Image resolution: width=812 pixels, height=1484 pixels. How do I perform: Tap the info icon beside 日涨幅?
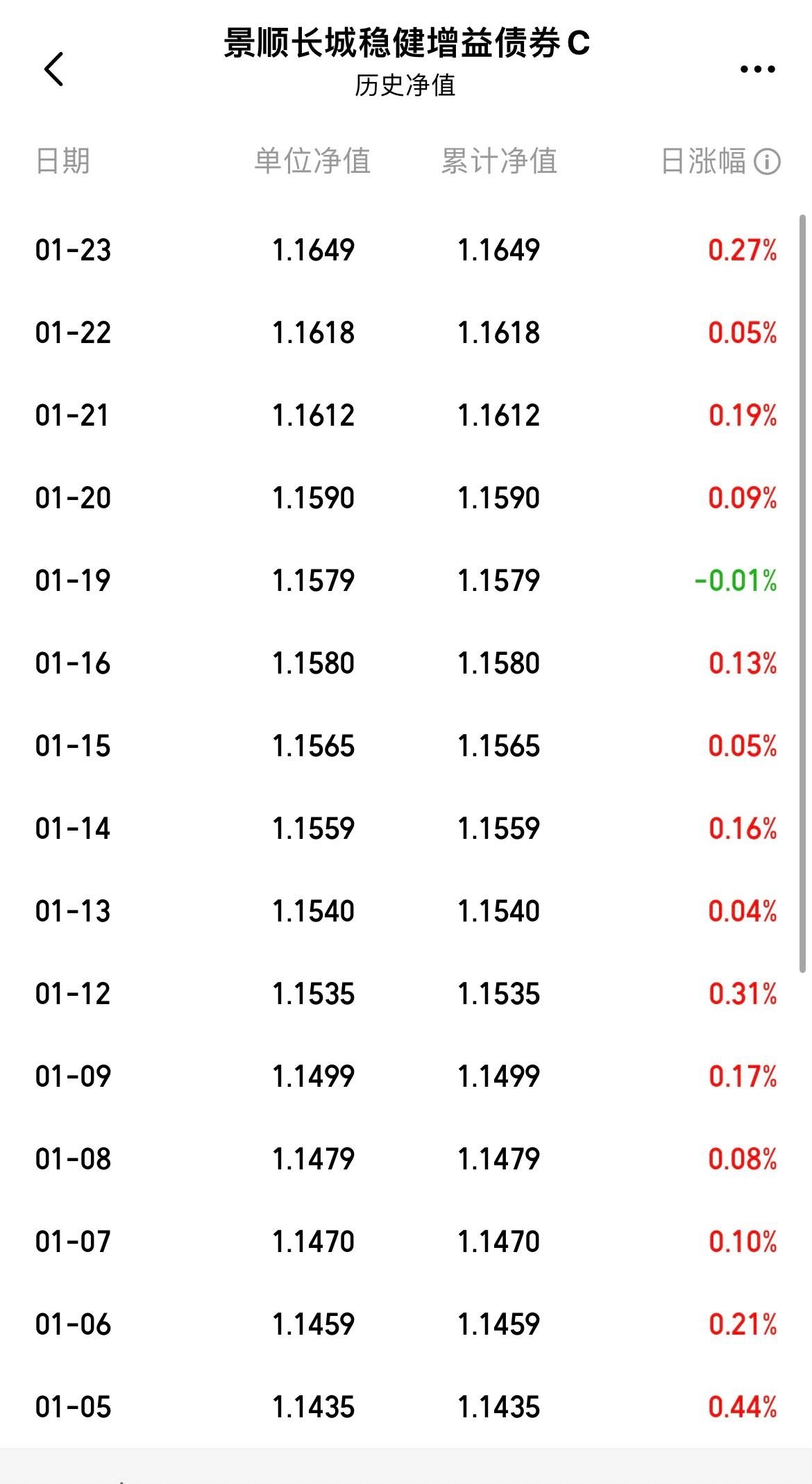click(767, 162)
